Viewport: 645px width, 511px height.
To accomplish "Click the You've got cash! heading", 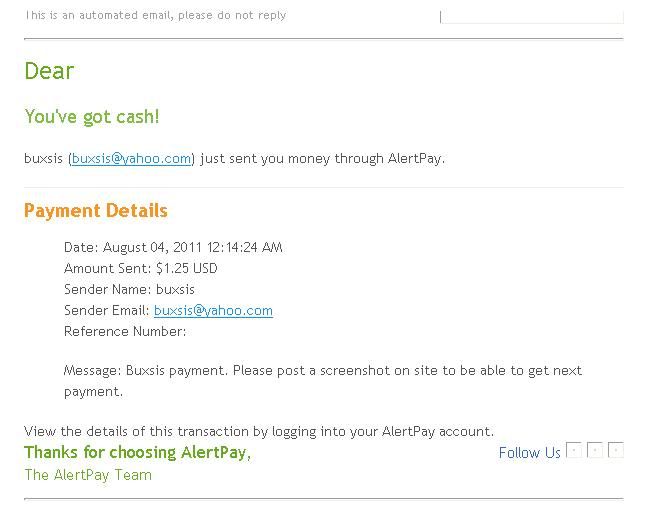I will [x=92, y=116].
